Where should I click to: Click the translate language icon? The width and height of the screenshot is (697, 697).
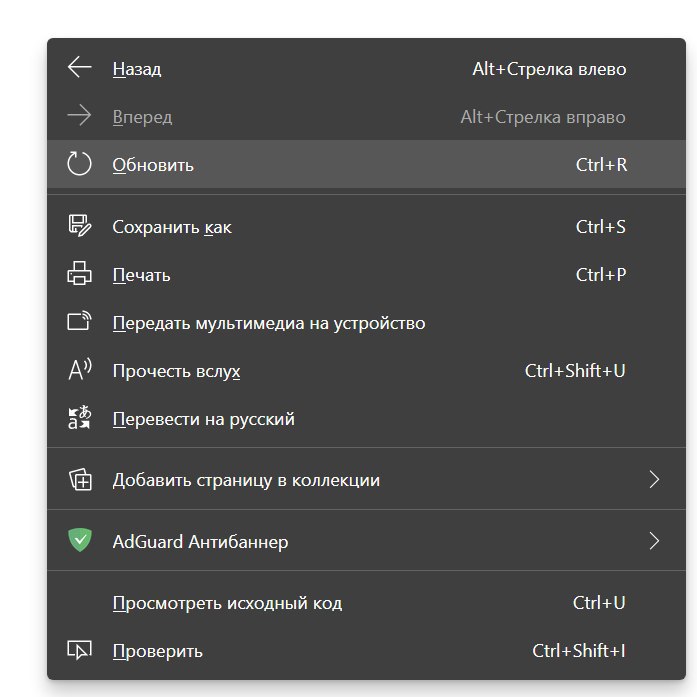pyautogui.click(x=80, y=417)
